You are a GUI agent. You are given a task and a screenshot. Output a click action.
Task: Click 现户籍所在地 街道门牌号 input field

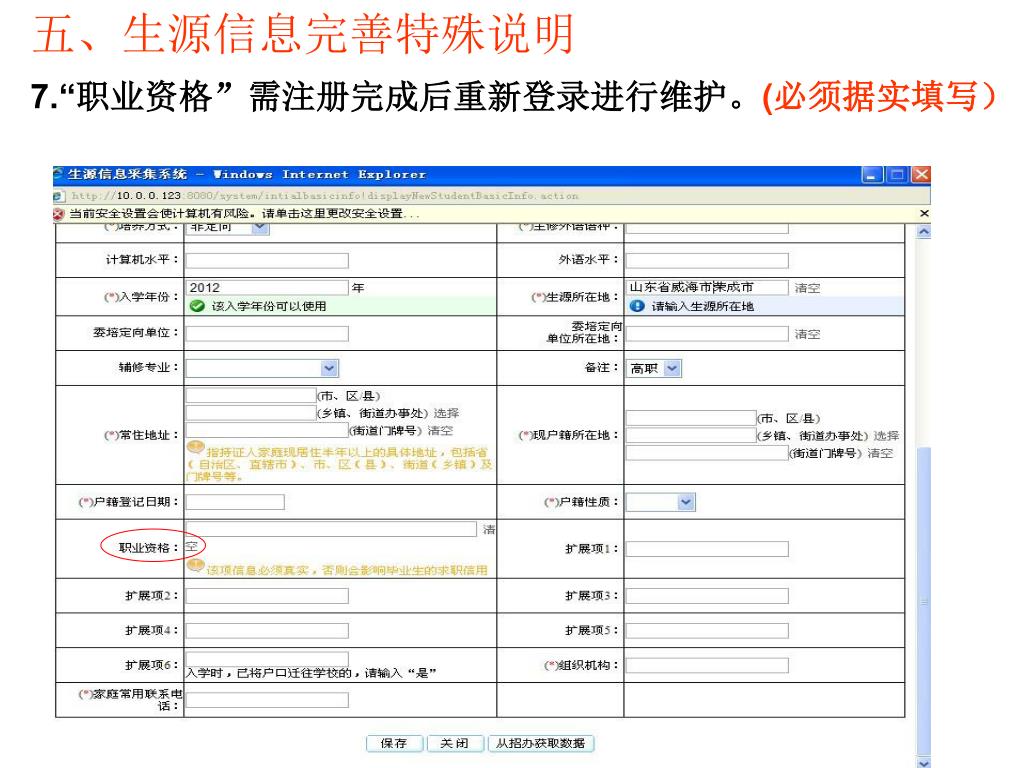click(x=707, y=453)
